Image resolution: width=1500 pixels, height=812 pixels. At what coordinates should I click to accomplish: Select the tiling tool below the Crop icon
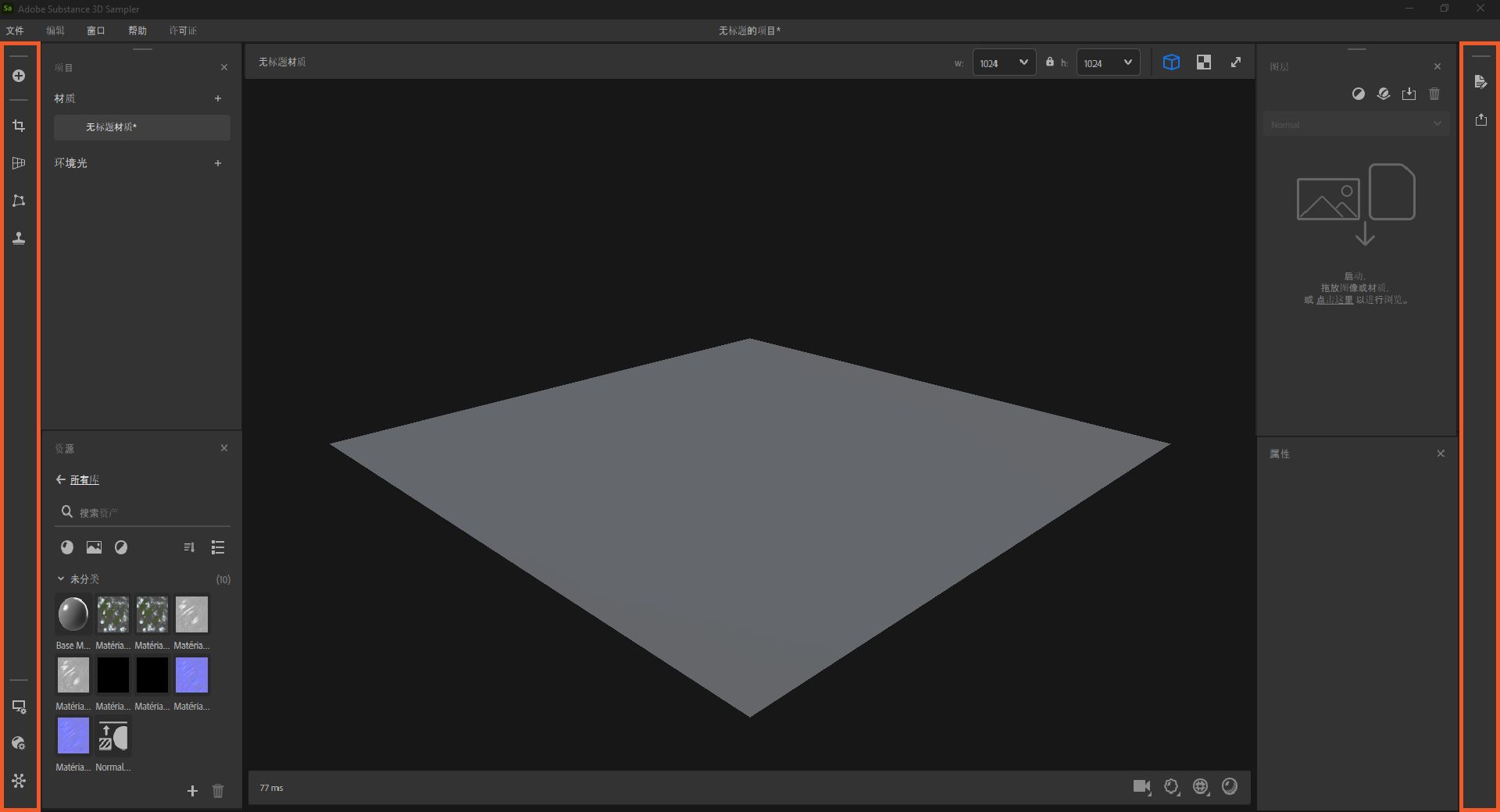click(19, 163)
